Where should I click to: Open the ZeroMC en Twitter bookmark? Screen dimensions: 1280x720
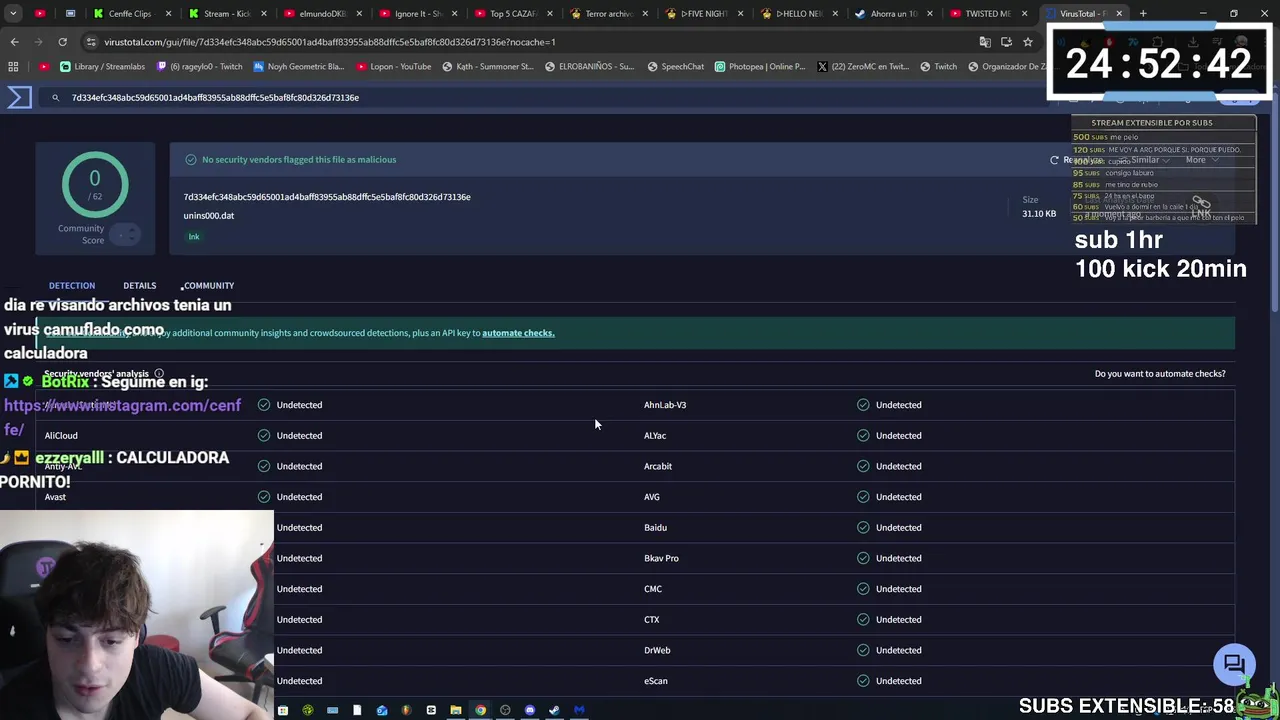click(x=862, y=66)
